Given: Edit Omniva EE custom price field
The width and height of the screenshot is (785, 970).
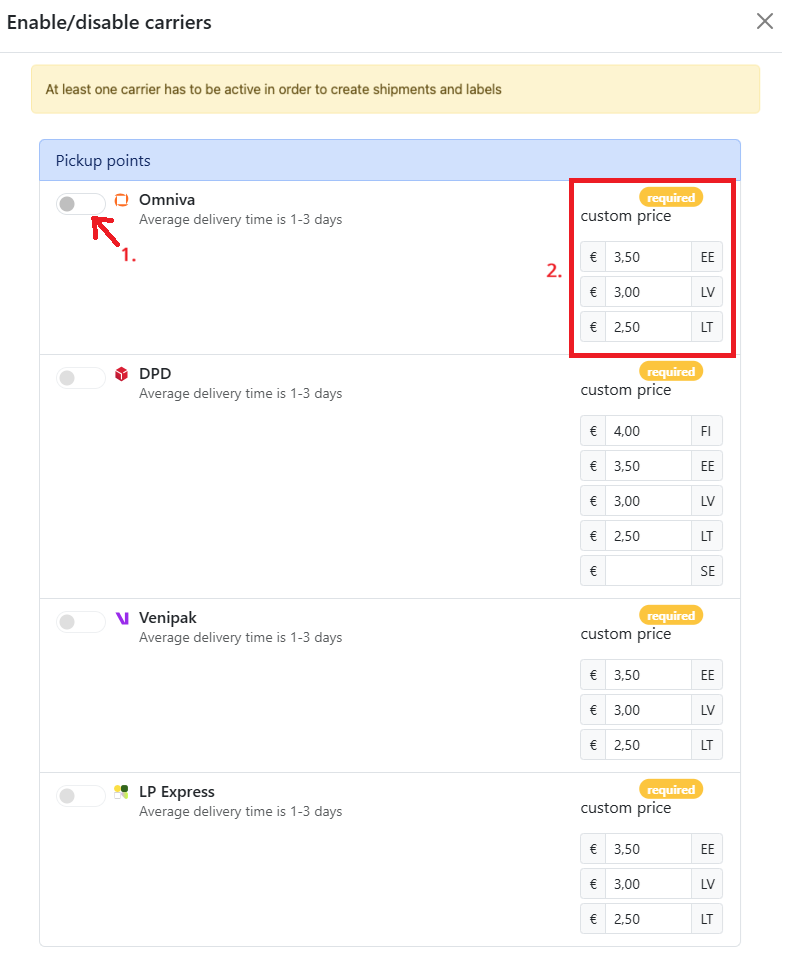Looking at the screenshot, I should (648, 257).
